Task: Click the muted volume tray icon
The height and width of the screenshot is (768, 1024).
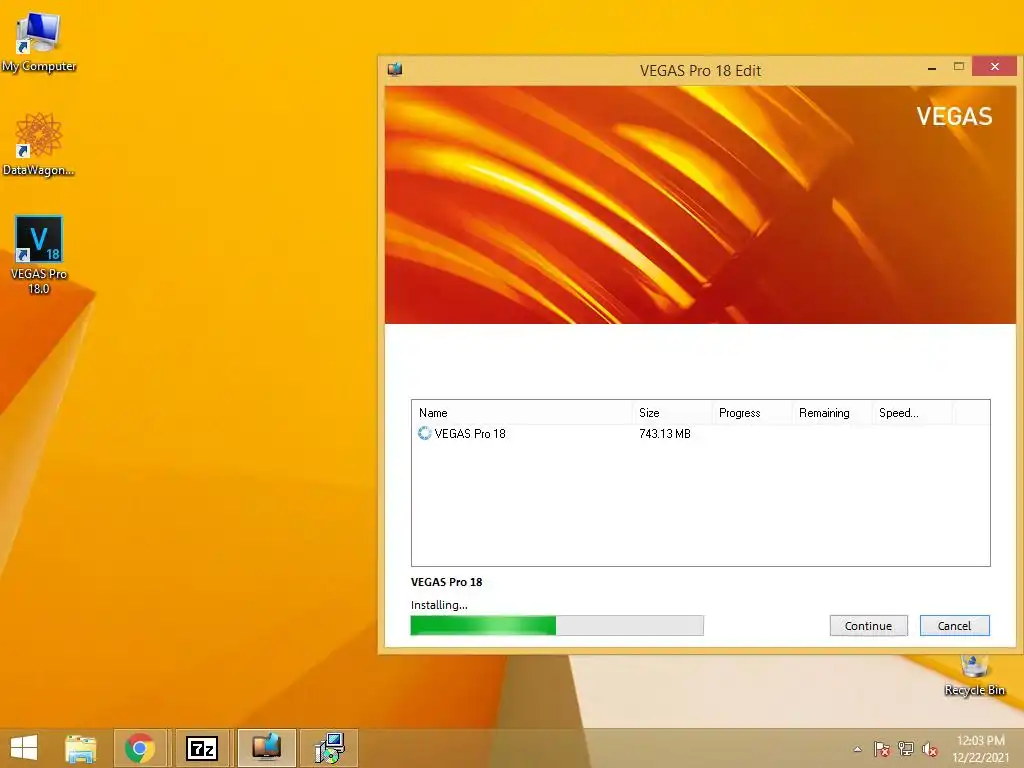Action: (930, 749)
